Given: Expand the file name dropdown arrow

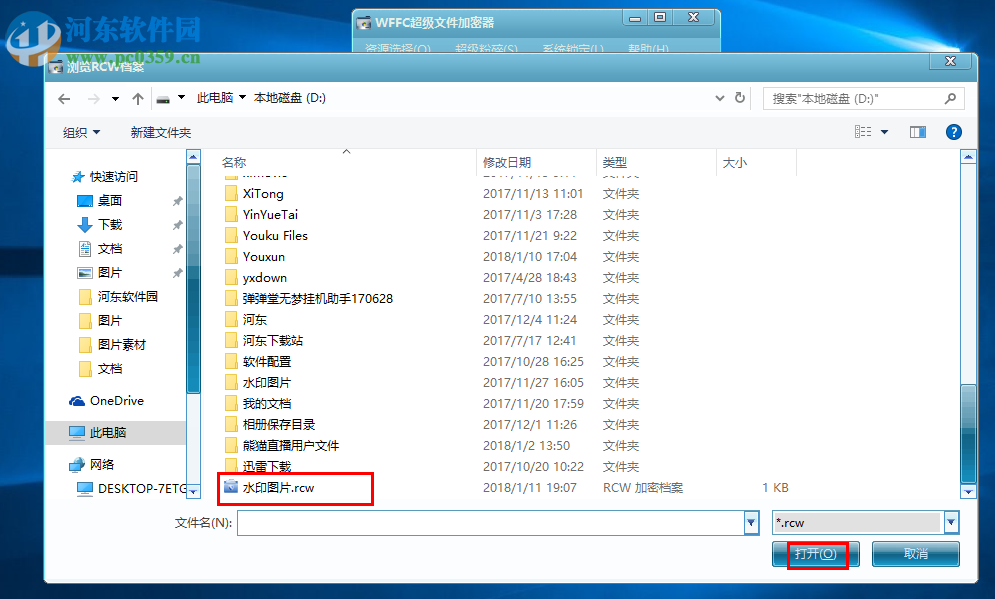Looking at the screenshot, I should 751,523.
